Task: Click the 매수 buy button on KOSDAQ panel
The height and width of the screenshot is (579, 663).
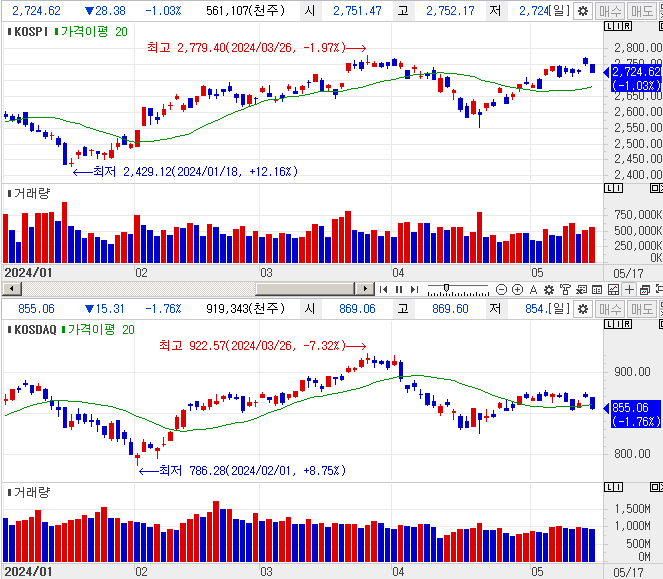Action: pyautogui.click(x=610, y=309)
